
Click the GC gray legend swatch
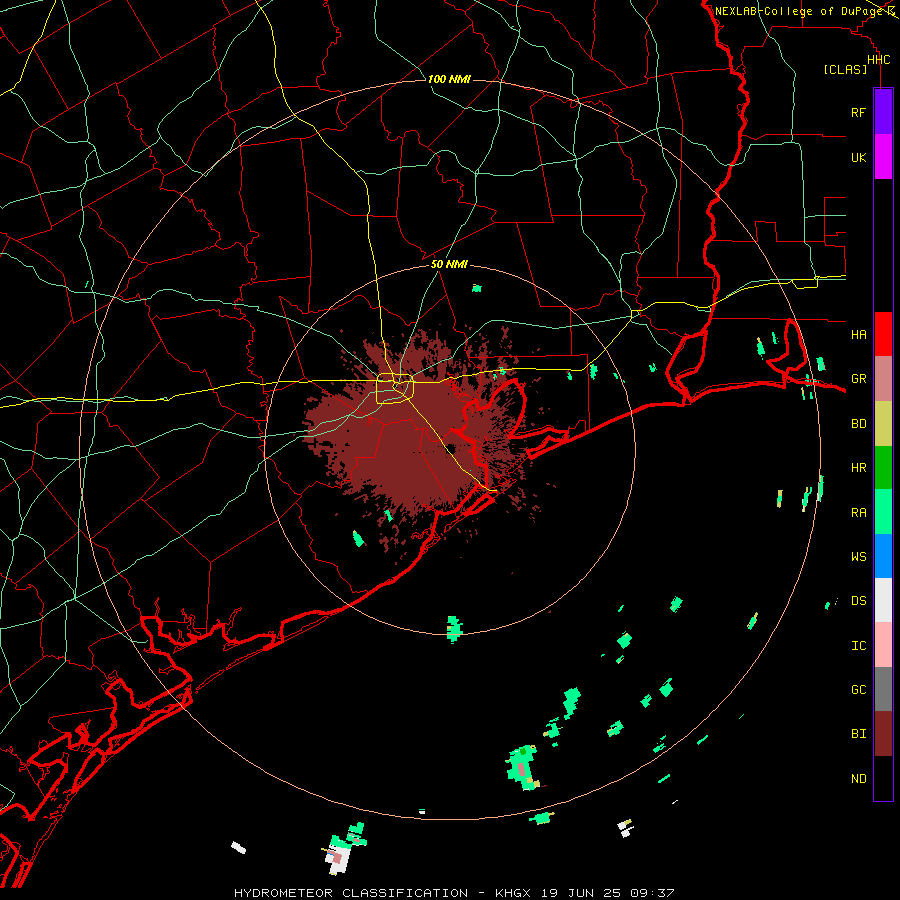coord(883,689)
